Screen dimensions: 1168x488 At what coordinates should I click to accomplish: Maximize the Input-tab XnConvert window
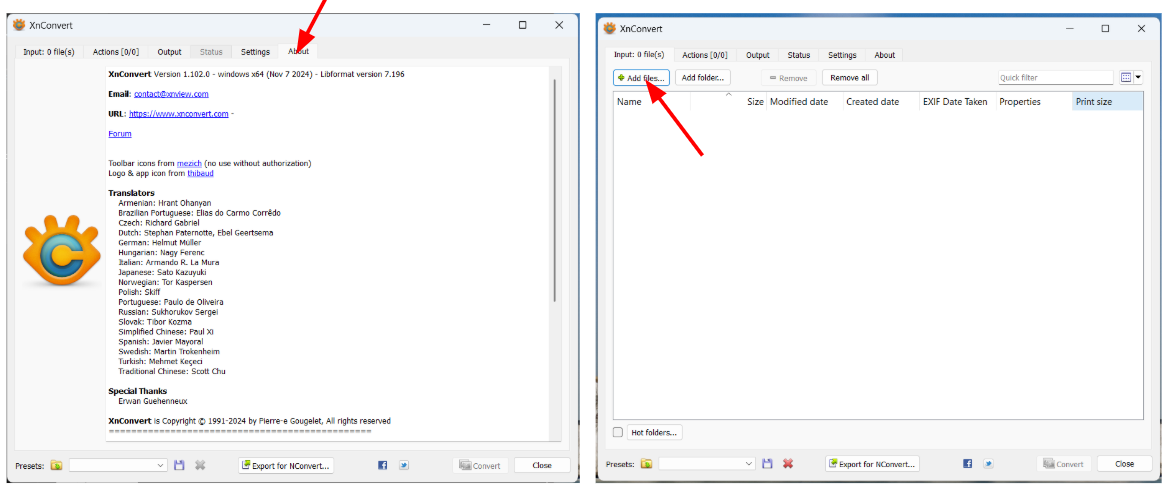(x=1105, y=28)
